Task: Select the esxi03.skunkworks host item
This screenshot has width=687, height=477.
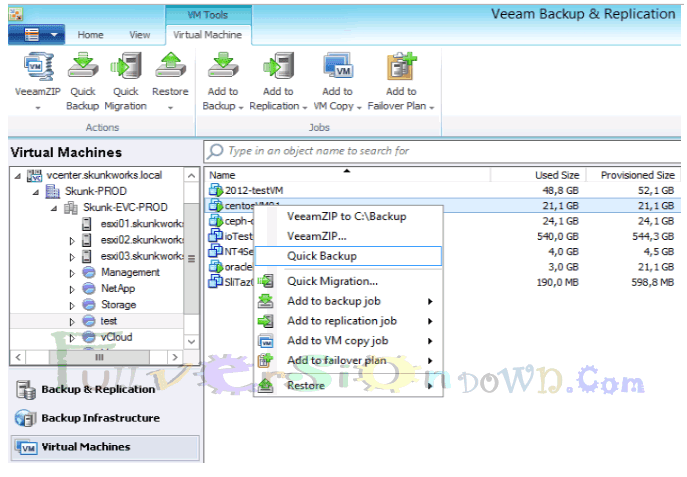Action: [x=142, y=256]
